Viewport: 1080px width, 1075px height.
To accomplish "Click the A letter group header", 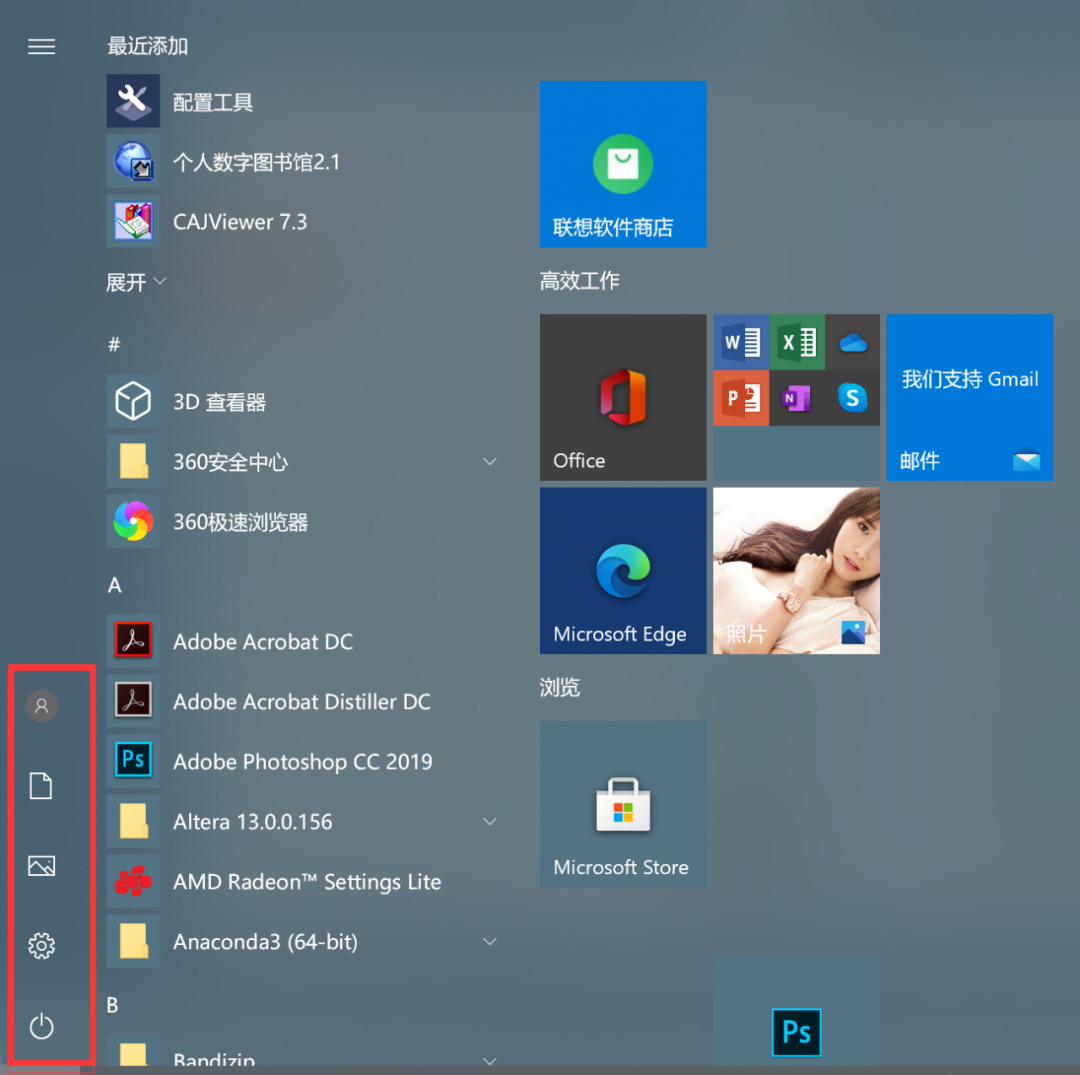I will 114,585.
